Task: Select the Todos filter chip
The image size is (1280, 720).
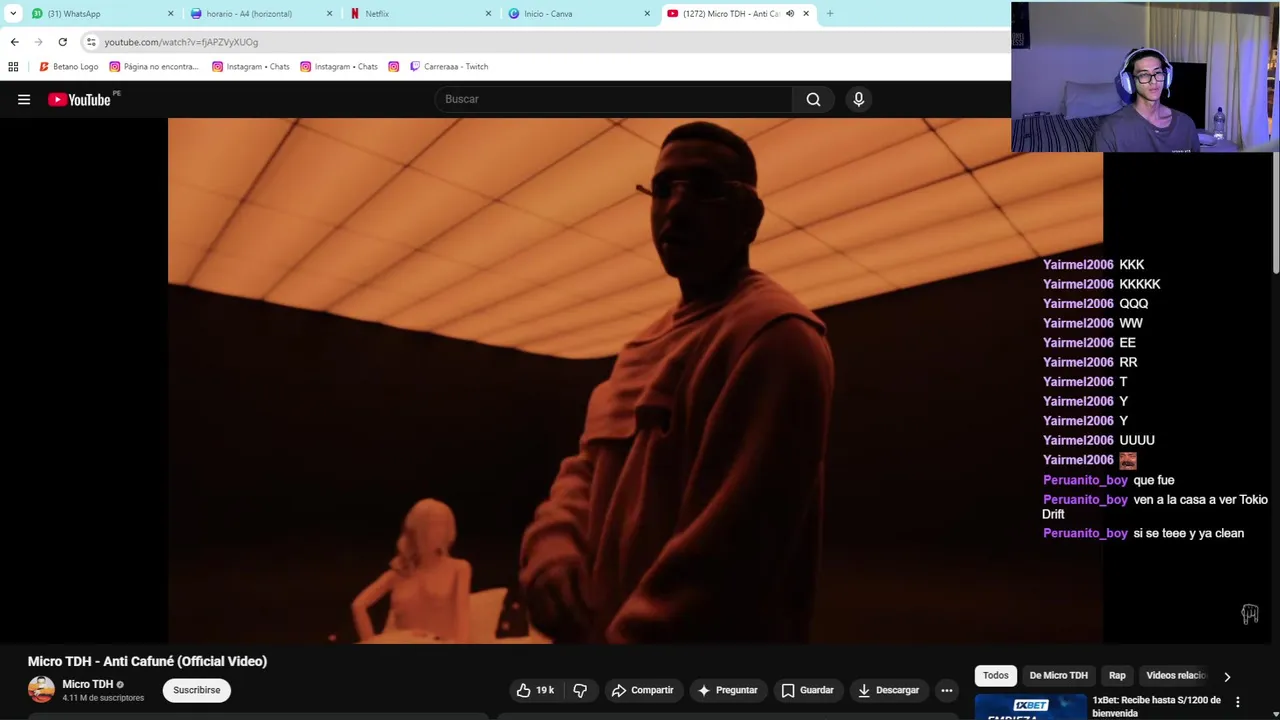Action: 996,675
